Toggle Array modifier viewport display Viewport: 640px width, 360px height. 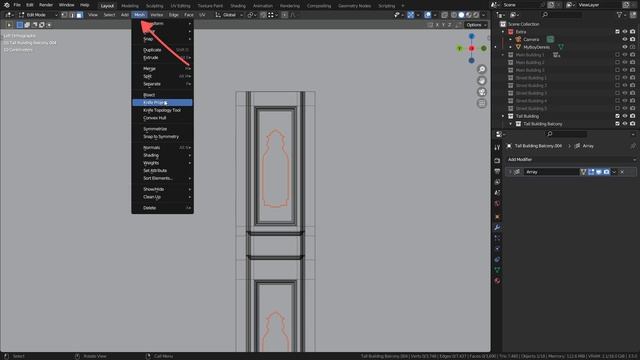tap(599, 172)
